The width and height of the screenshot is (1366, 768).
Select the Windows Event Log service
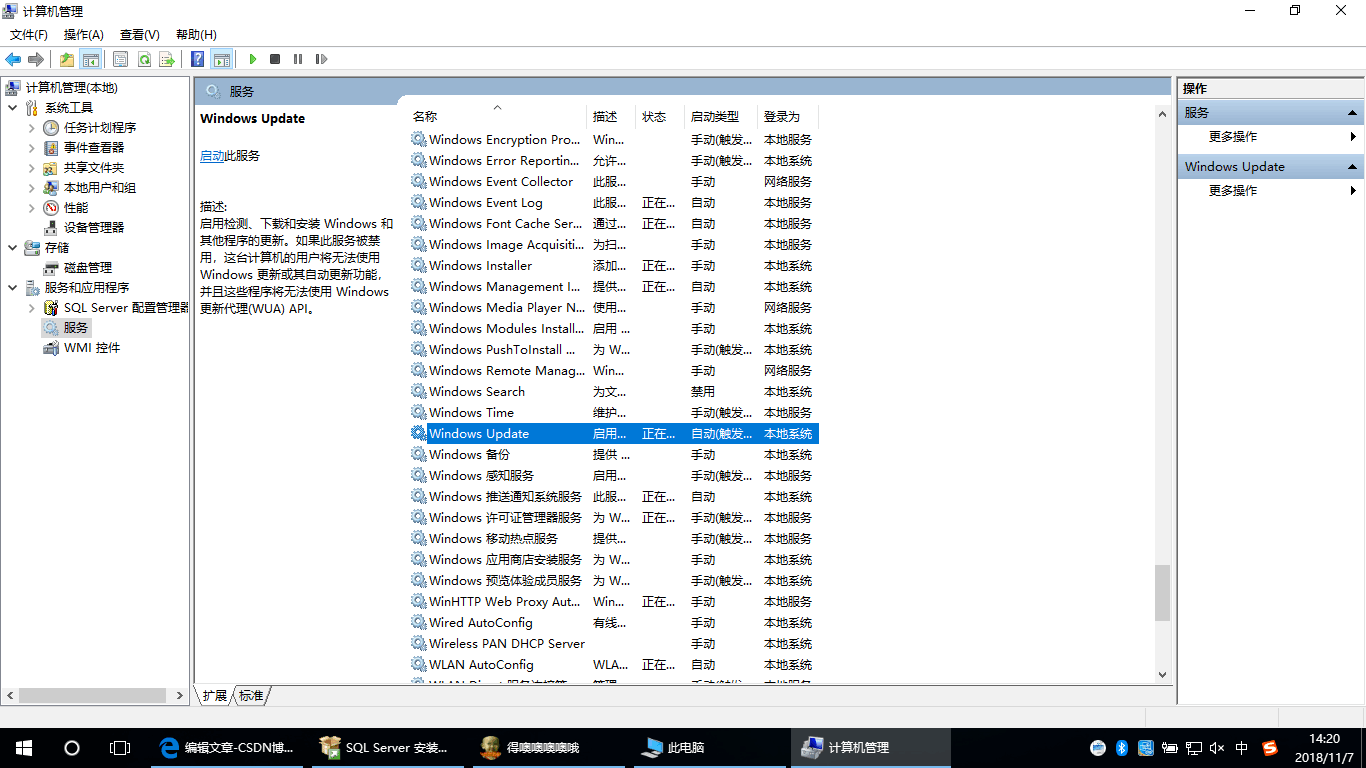click(x=614, y=203)
